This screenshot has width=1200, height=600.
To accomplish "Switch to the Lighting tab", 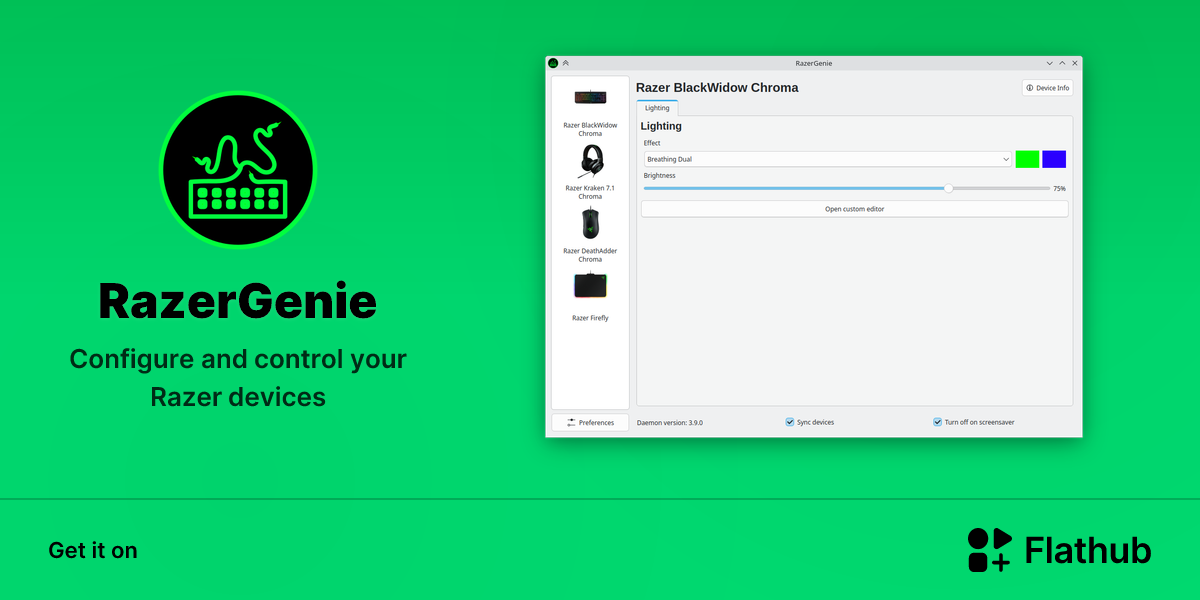I will coord(657,108).
